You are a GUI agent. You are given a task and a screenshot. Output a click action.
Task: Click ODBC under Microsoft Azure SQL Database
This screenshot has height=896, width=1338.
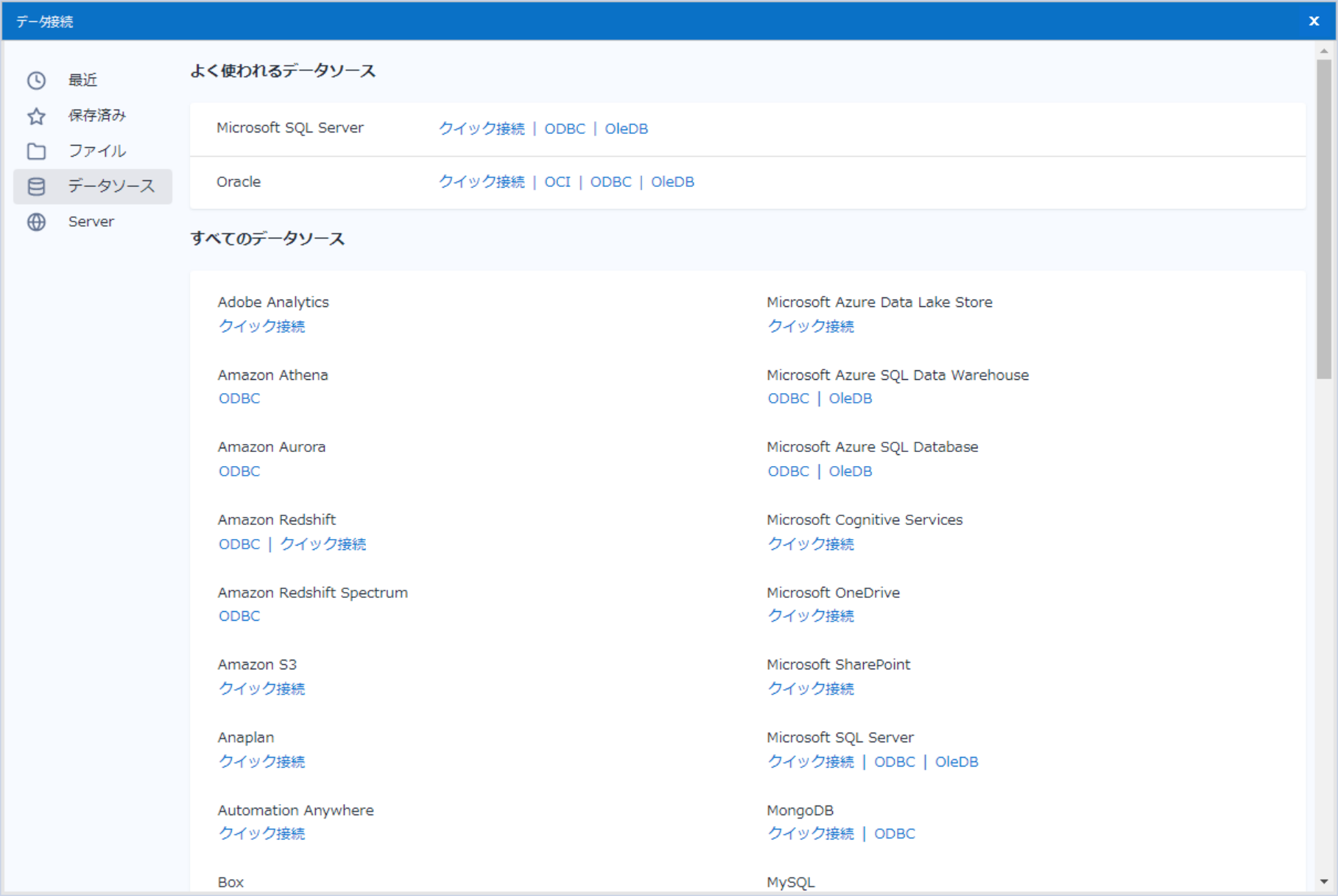pos(789,471)
